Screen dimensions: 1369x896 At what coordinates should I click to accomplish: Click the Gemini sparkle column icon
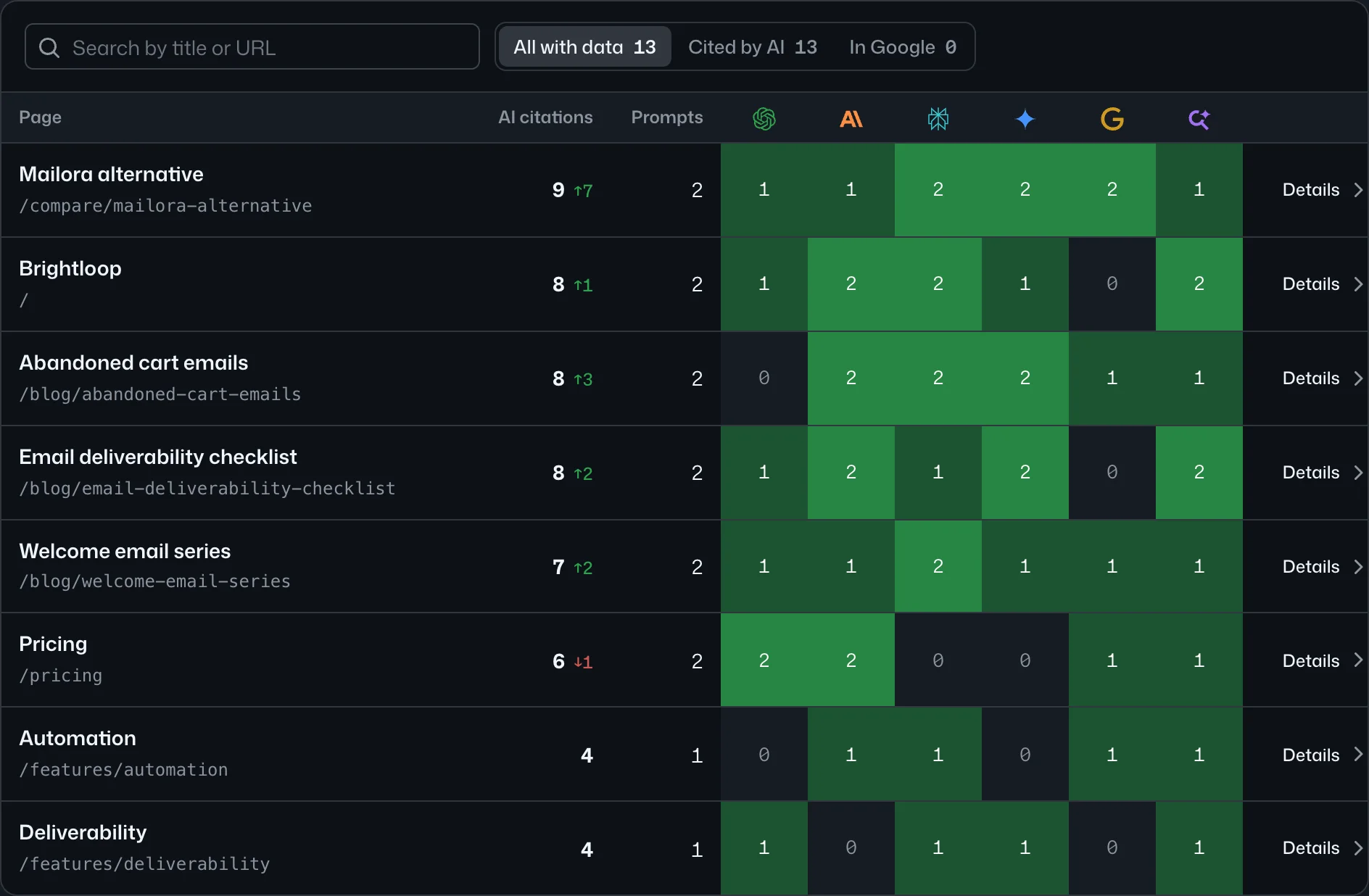(1025, 118)
